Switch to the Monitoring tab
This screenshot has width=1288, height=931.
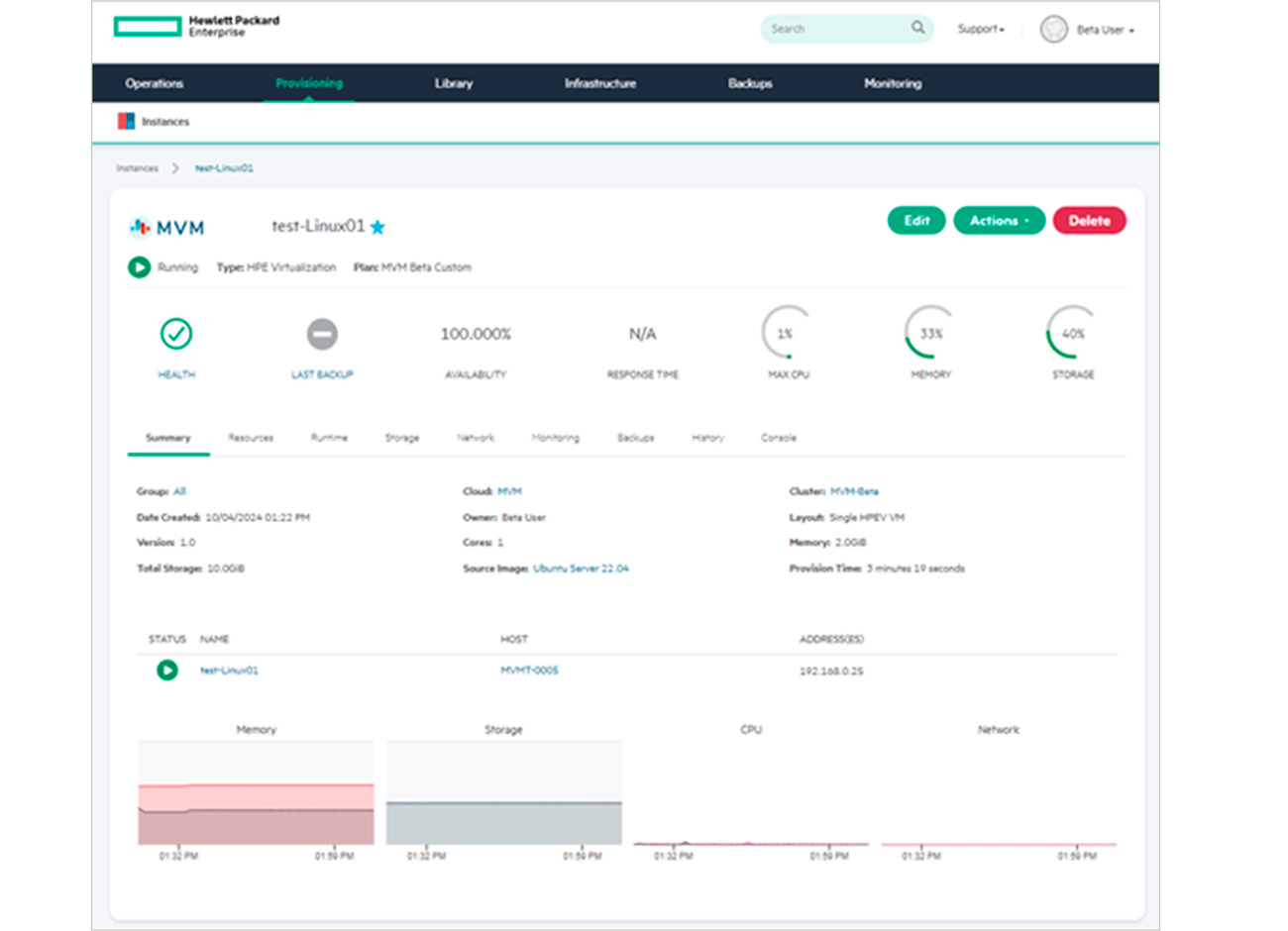(x=555, y=437)
